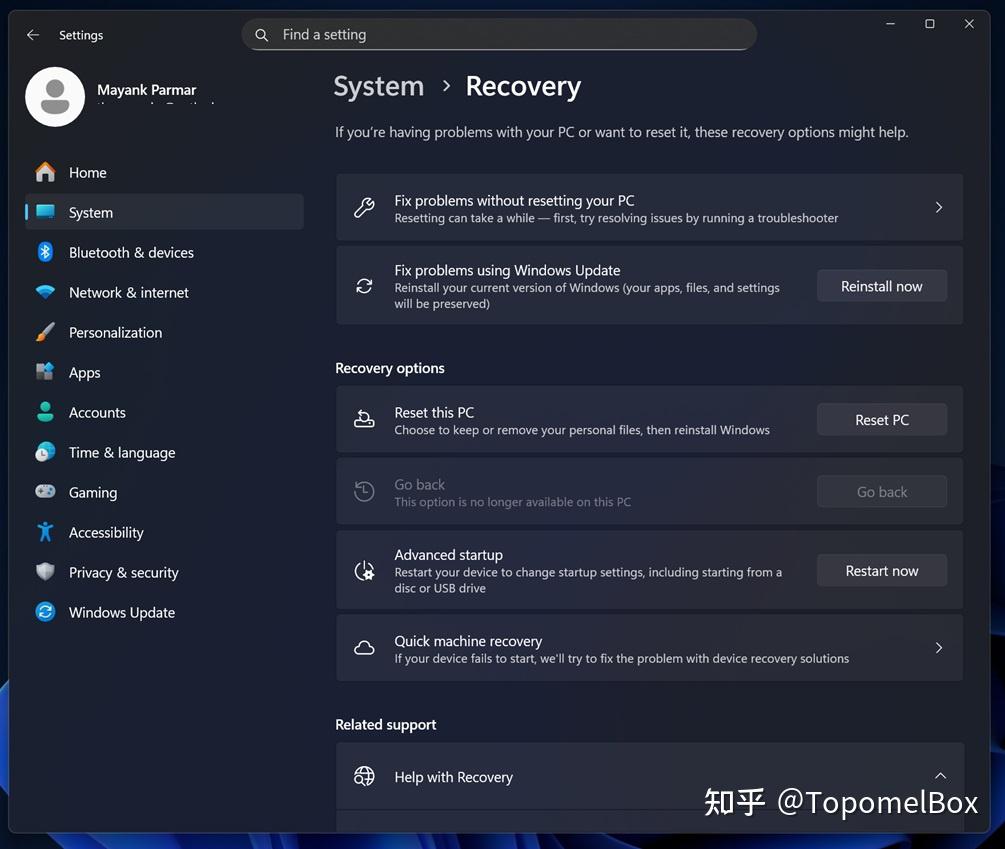The image size is (1005, 849).
Task: Click the Related support heading
Action: pos(385,724)
